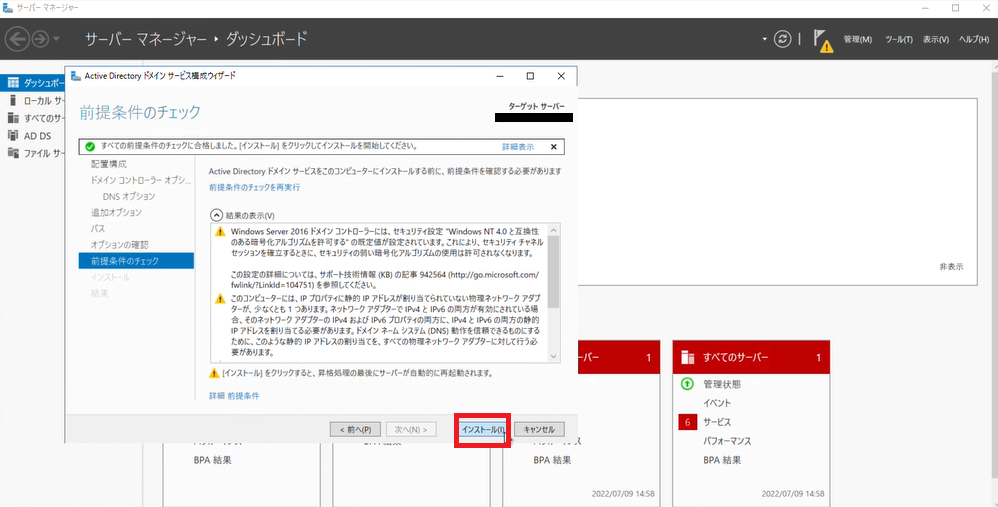This screenshot has height=507, width=998.
Task: Click イベント in すべてのサーバー tile
Action: (717, 403)
